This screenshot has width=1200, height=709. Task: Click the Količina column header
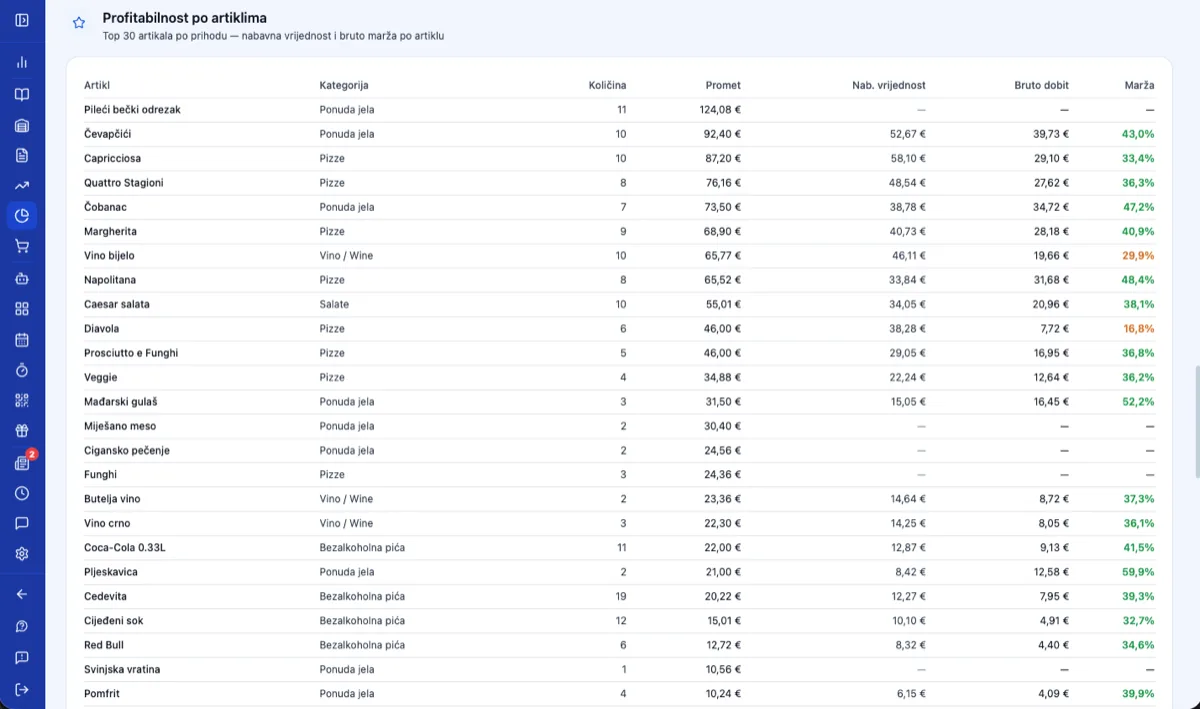pyautogui.click(x=608, y=85)
